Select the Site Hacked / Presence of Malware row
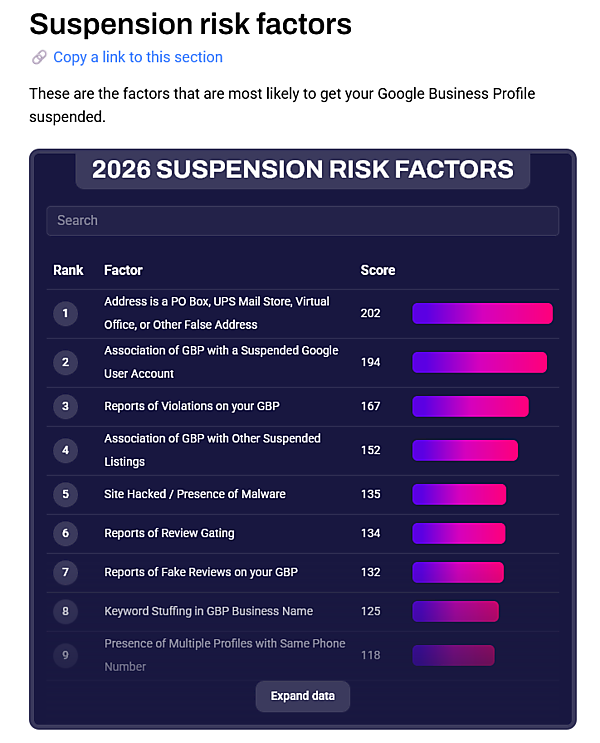The image size is (600, 743). point(195,494)
